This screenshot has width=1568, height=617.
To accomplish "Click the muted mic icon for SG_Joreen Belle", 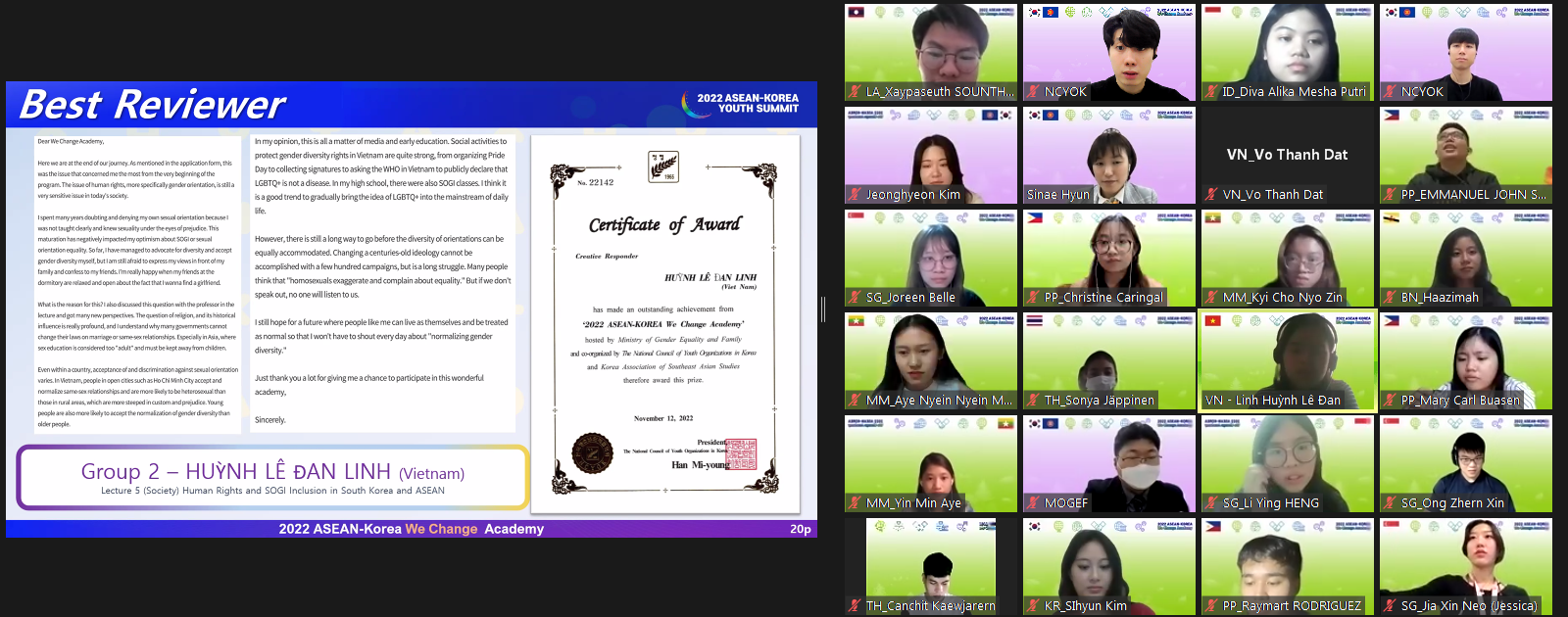I will pyautogui.click(x=855, y=298).
